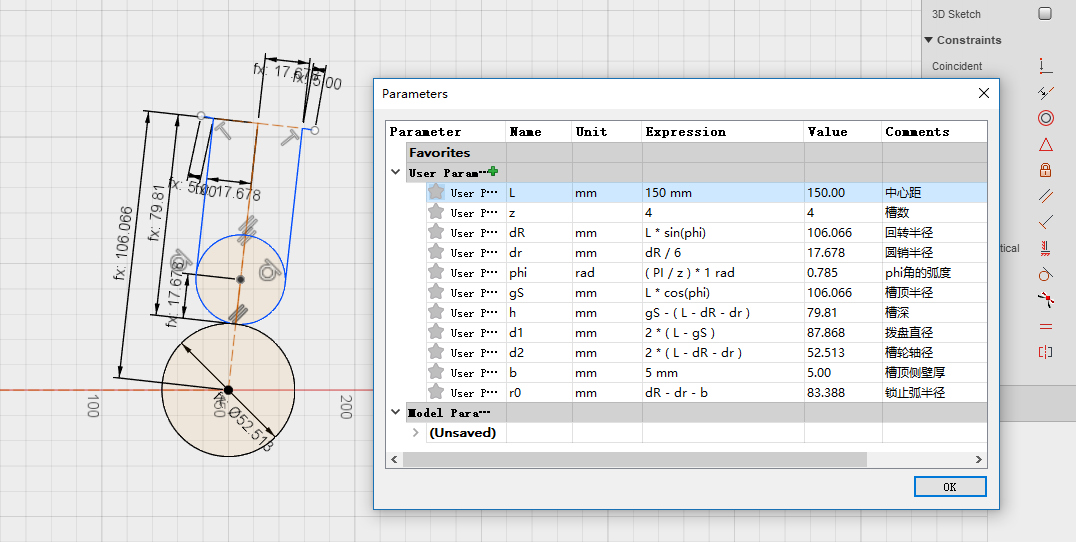Screen dimensions: 1076x542
Task: Select the Equal constraint icon
Action: coord(1045,326)
